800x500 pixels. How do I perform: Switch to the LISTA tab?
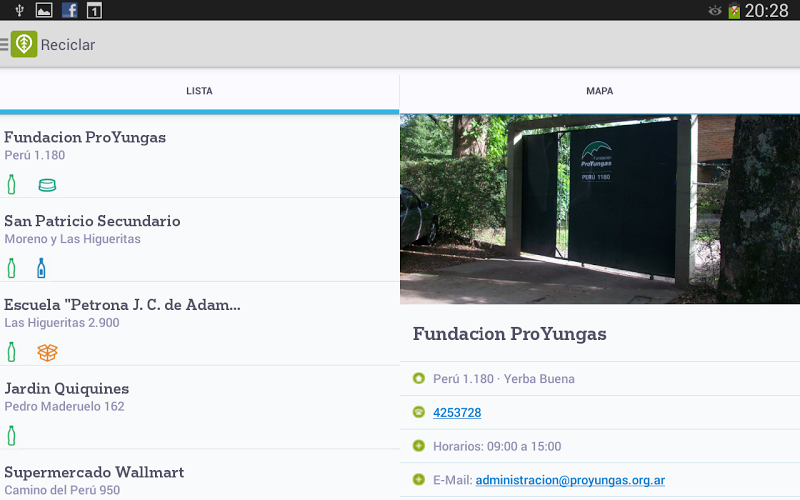tap(199, 91)
